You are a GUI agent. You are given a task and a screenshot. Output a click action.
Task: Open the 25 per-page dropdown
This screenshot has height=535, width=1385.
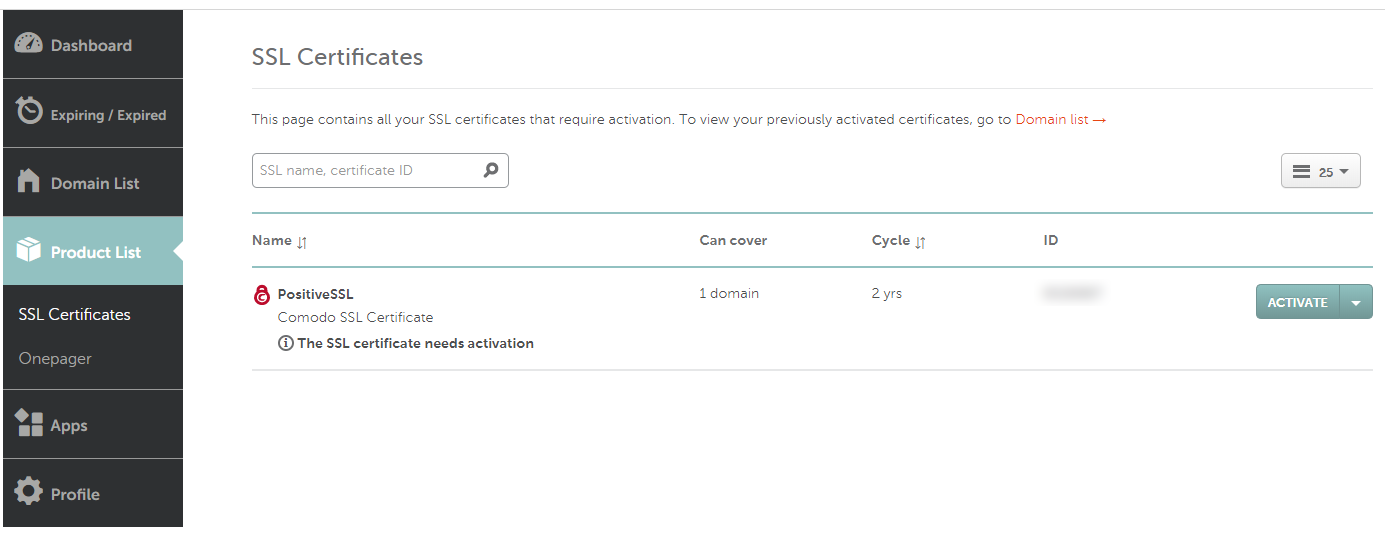pyautogui.click(x=1320, y=171)
